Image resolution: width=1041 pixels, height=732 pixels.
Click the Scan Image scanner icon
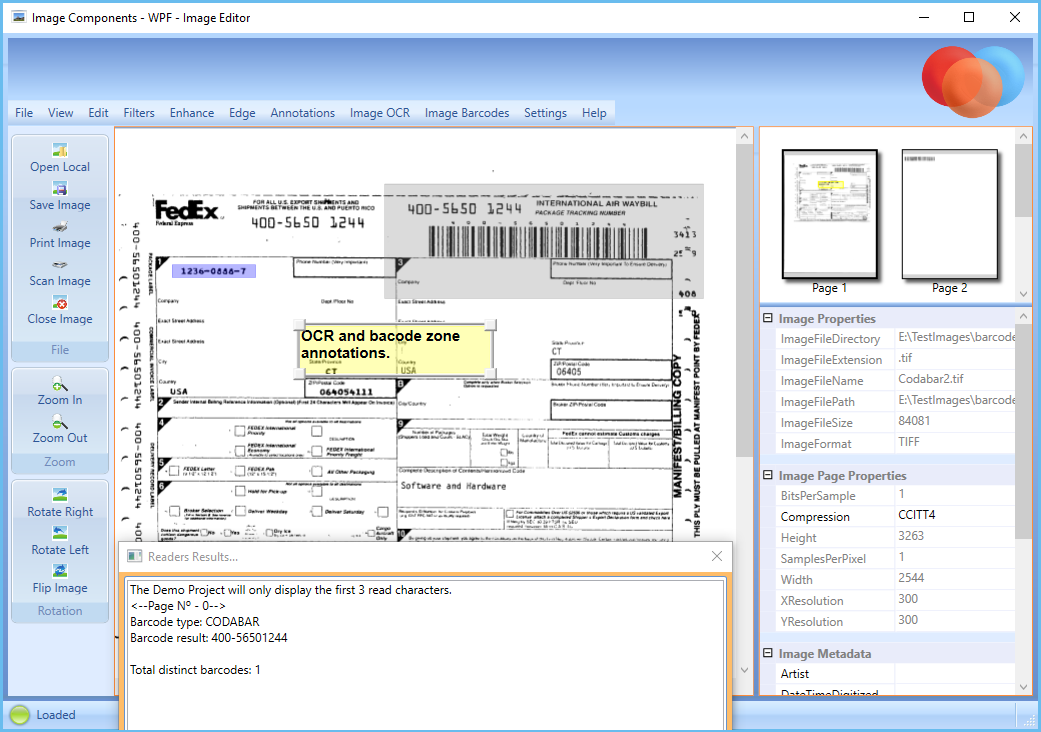pos(60,264)
